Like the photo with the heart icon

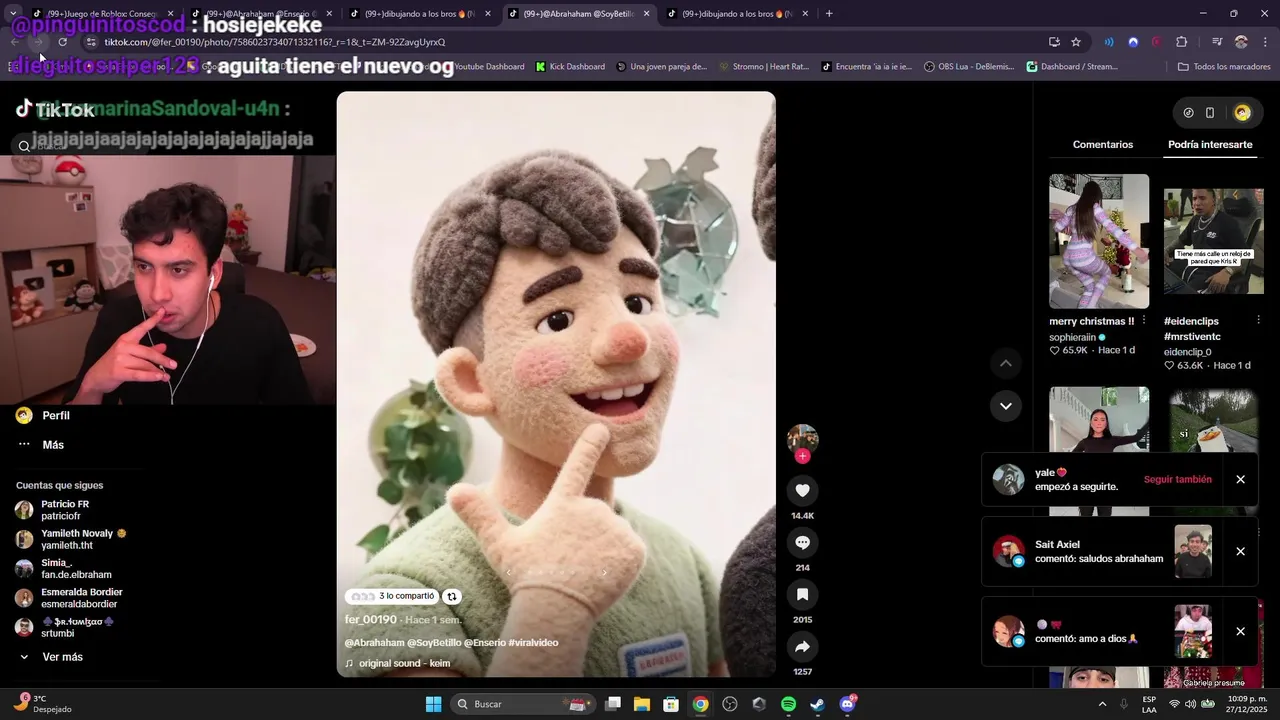coord(802,490)
